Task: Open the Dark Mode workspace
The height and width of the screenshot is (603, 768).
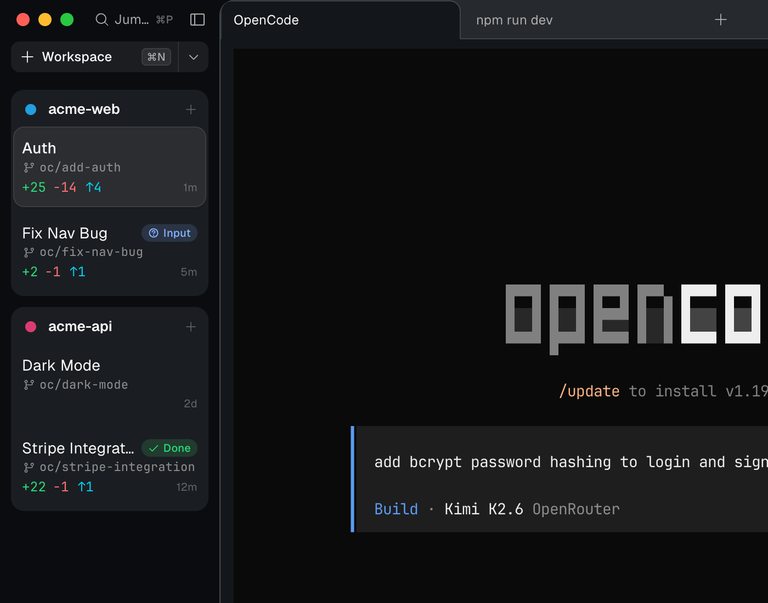Action: pos(110,384)
